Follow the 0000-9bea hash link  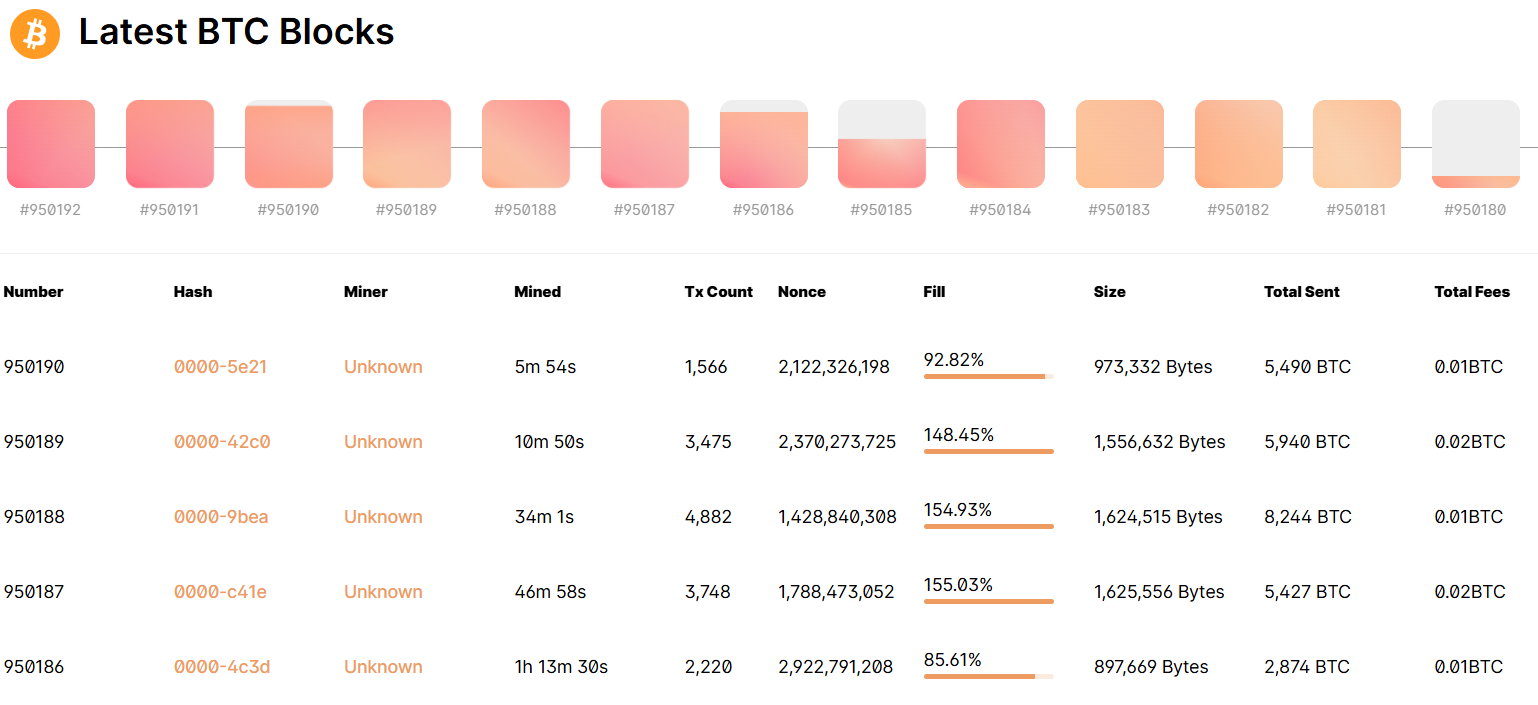(221, 517)
